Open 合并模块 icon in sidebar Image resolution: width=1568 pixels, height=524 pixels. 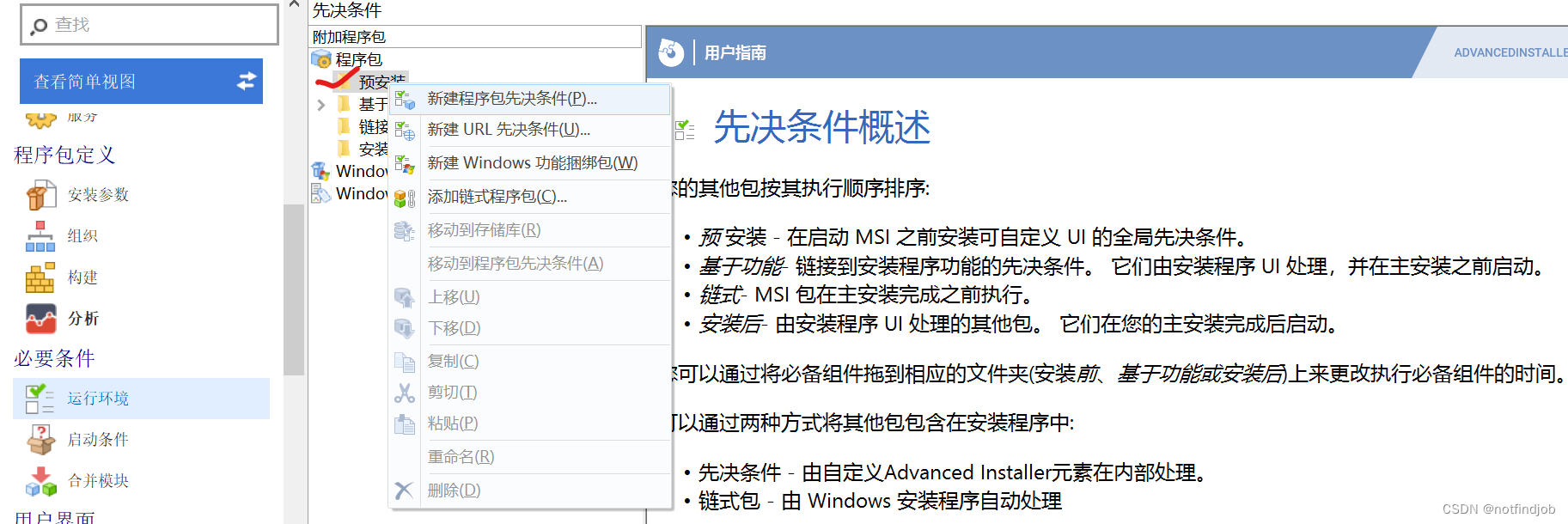[40, 481]
